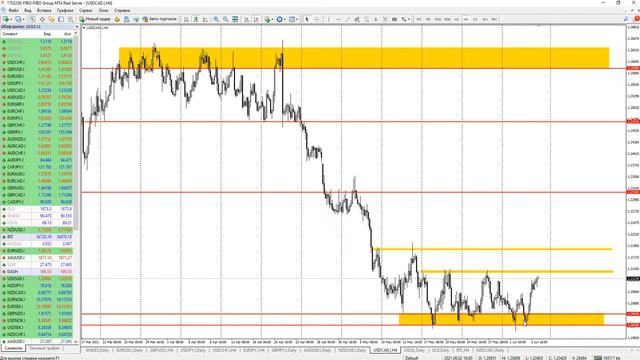Click the connection status bars indicator
Image resolution: width=640 pixels, height=360 pixels.
[x=598, y=358]
